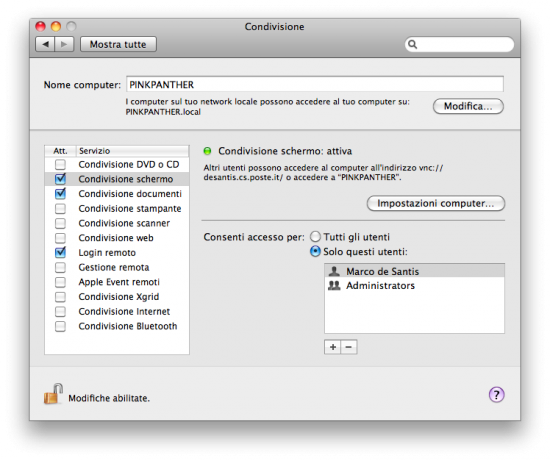Choose Solo questi utenti radio option
This screenshot has height=461, width=550.
click(315, 252)
